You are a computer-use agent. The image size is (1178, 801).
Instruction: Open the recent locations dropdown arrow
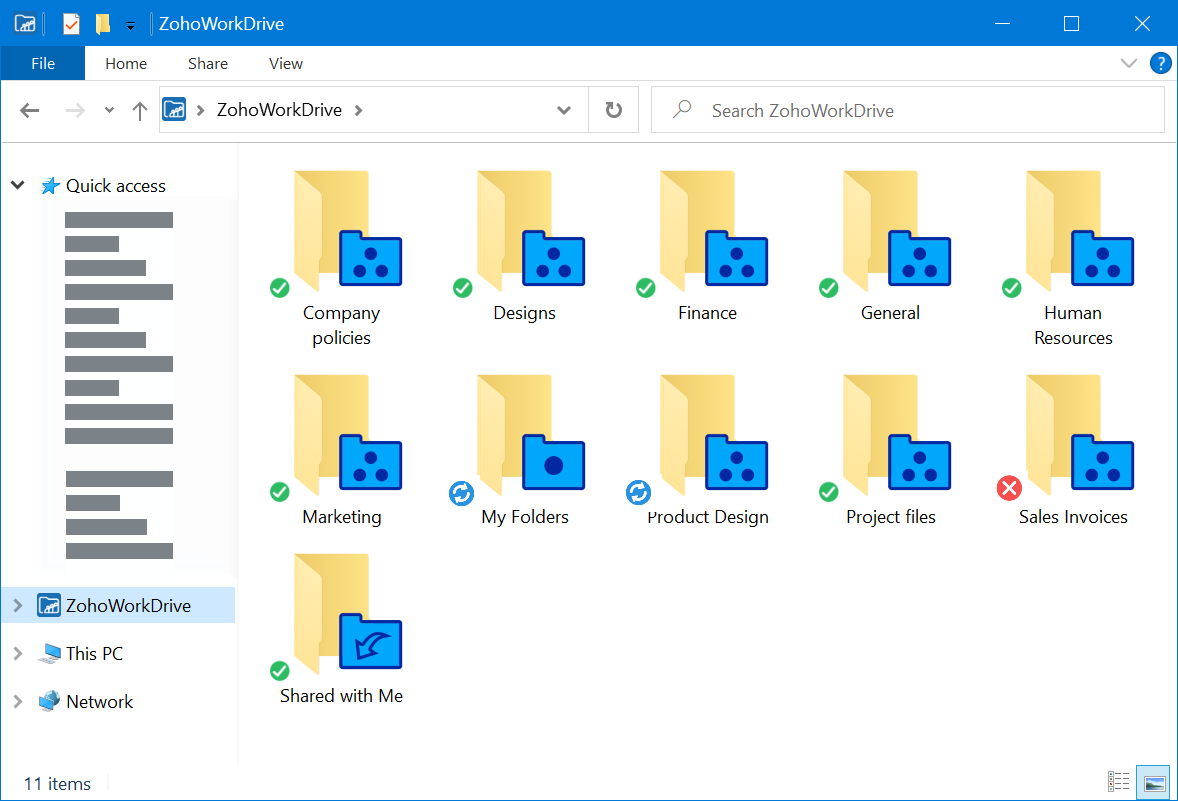[110, 110]
